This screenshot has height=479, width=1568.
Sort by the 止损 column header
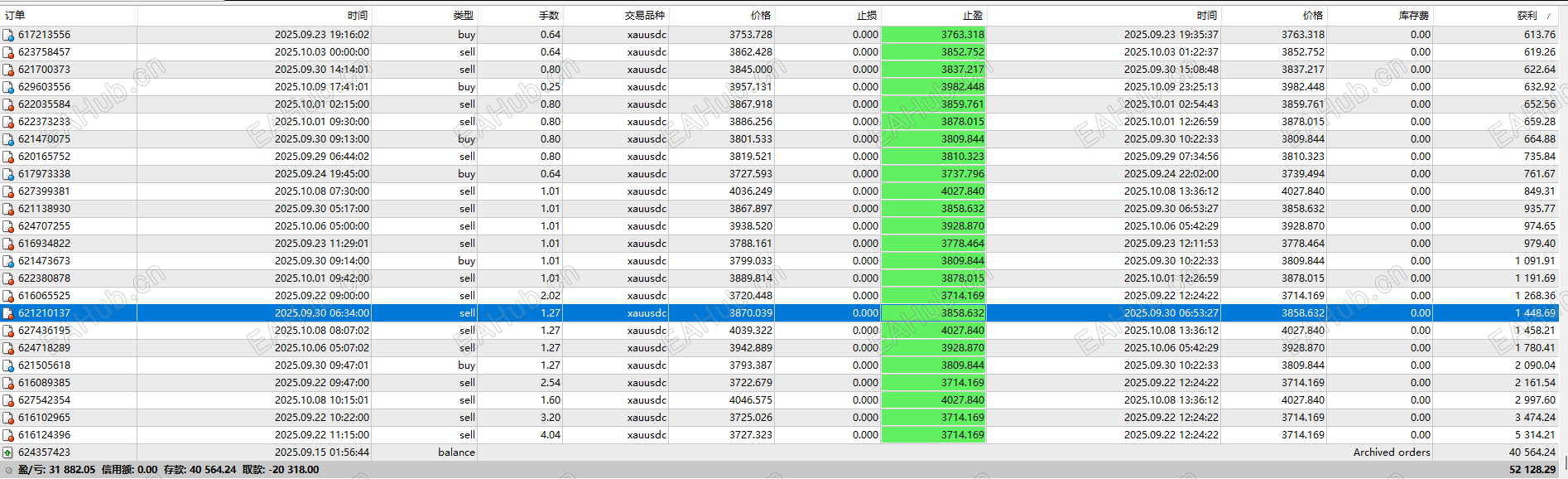click(x=867, y=16)
